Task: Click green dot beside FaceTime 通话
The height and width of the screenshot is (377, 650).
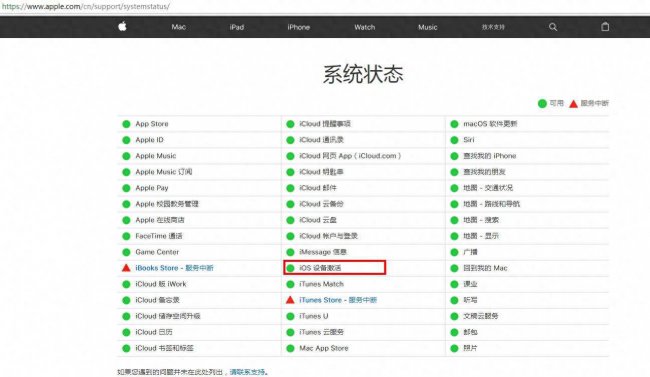Action: click(126, 236)
